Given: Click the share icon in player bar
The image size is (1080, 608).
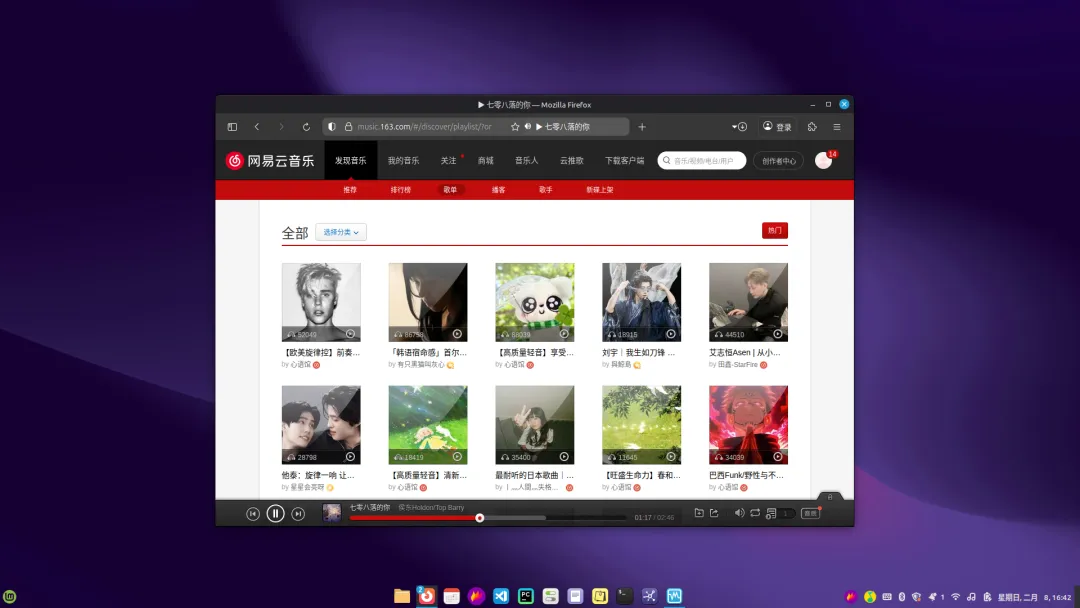Looking at the screenshot, I should (x=714, y=513).
